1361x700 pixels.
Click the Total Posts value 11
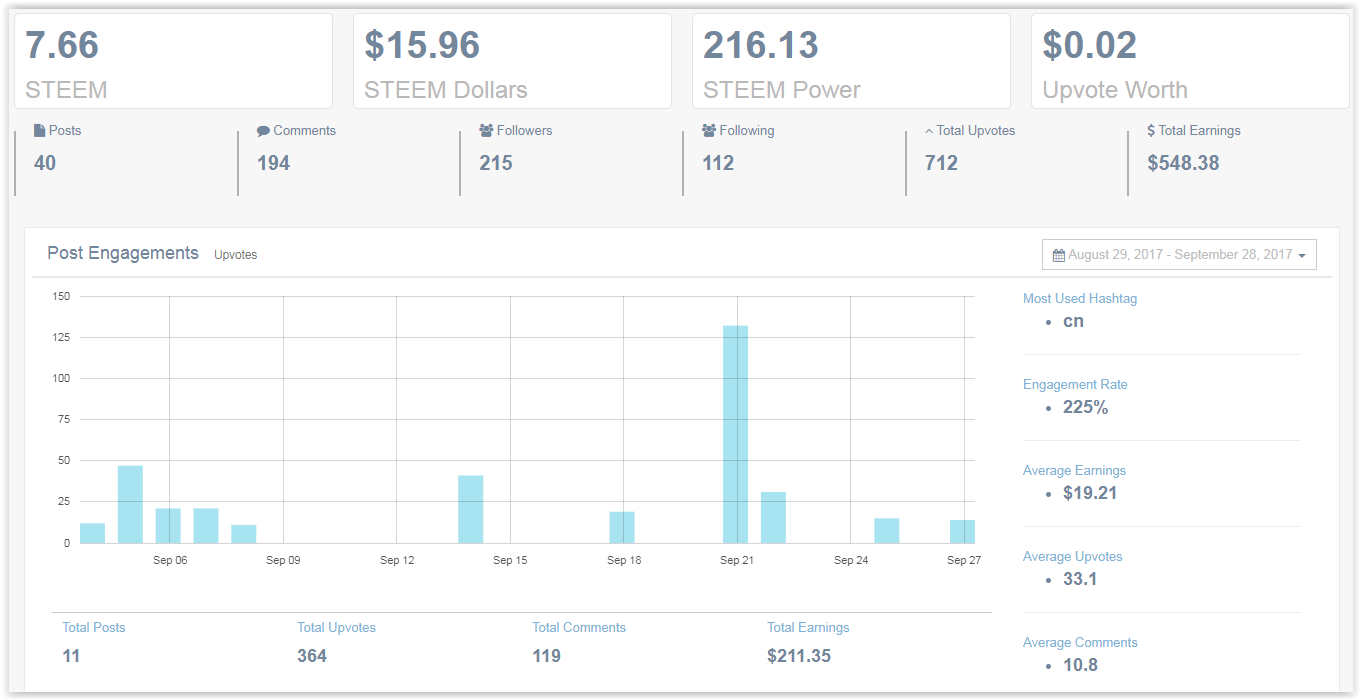[x=71, y=656]
